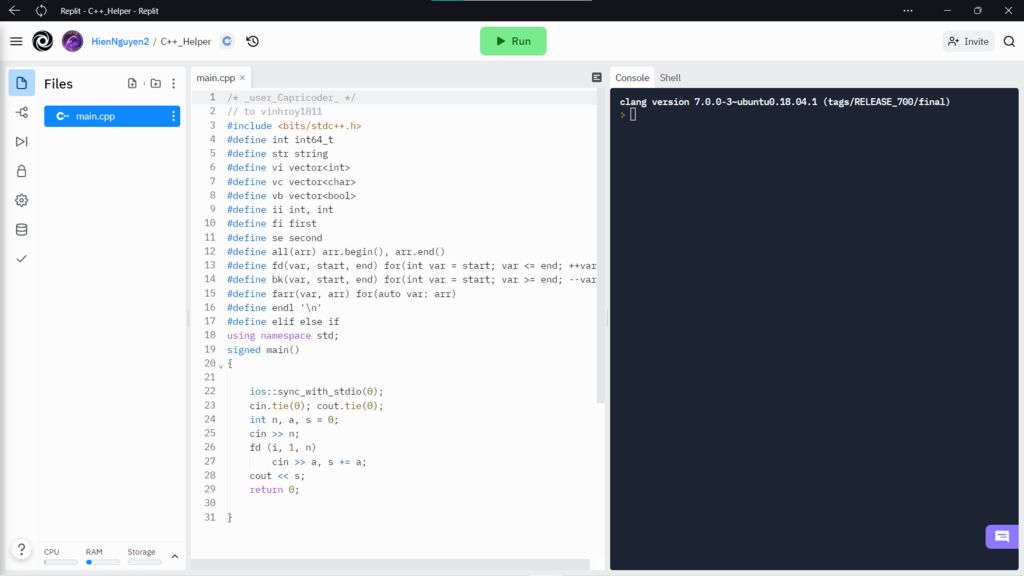The image size is (1024, 576).
Task: Toggle the editor layout icon
Action: pos(596,78)
